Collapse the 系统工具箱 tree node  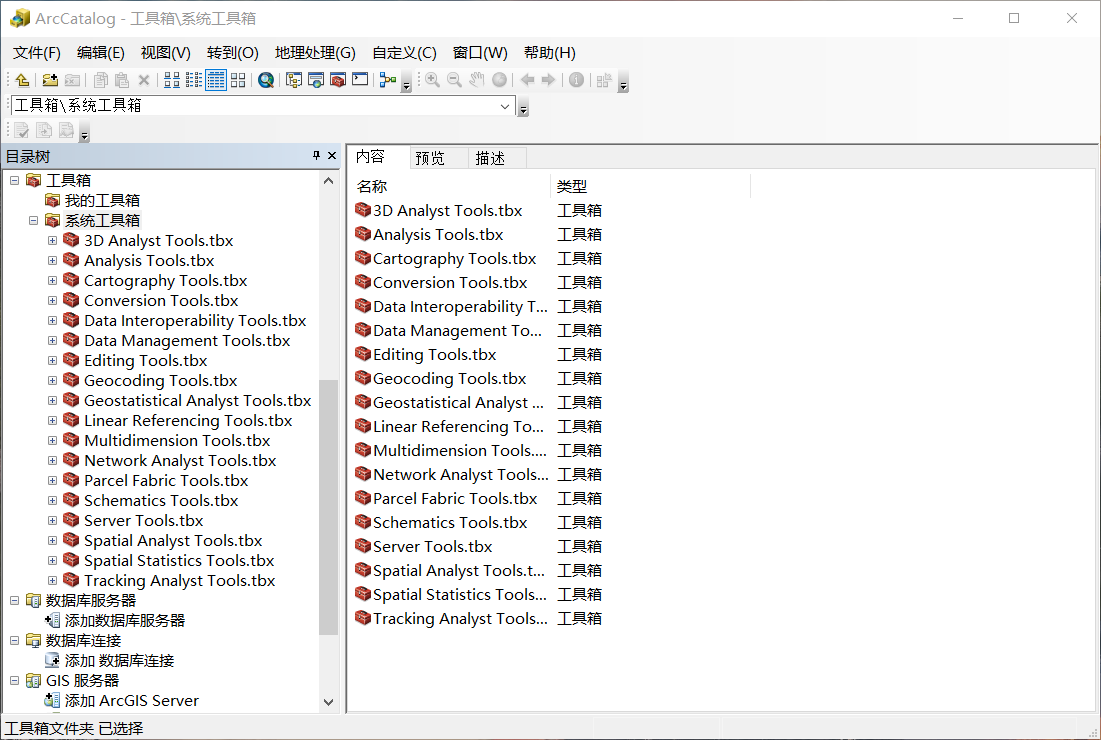tap(33, 220)
